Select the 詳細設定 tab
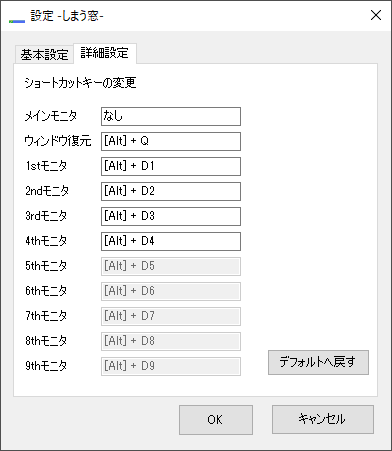The height and width of the screenshot is (451, 392). (105, 53)
